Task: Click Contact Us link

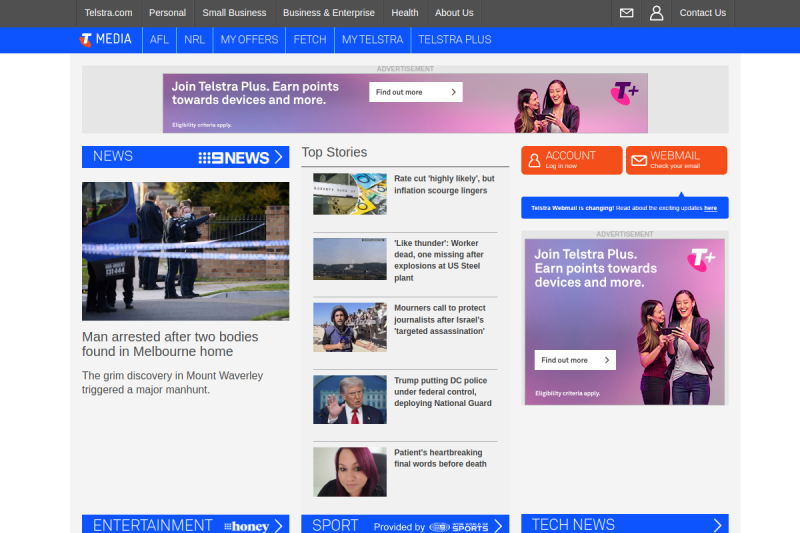Action: click(703, 13)
